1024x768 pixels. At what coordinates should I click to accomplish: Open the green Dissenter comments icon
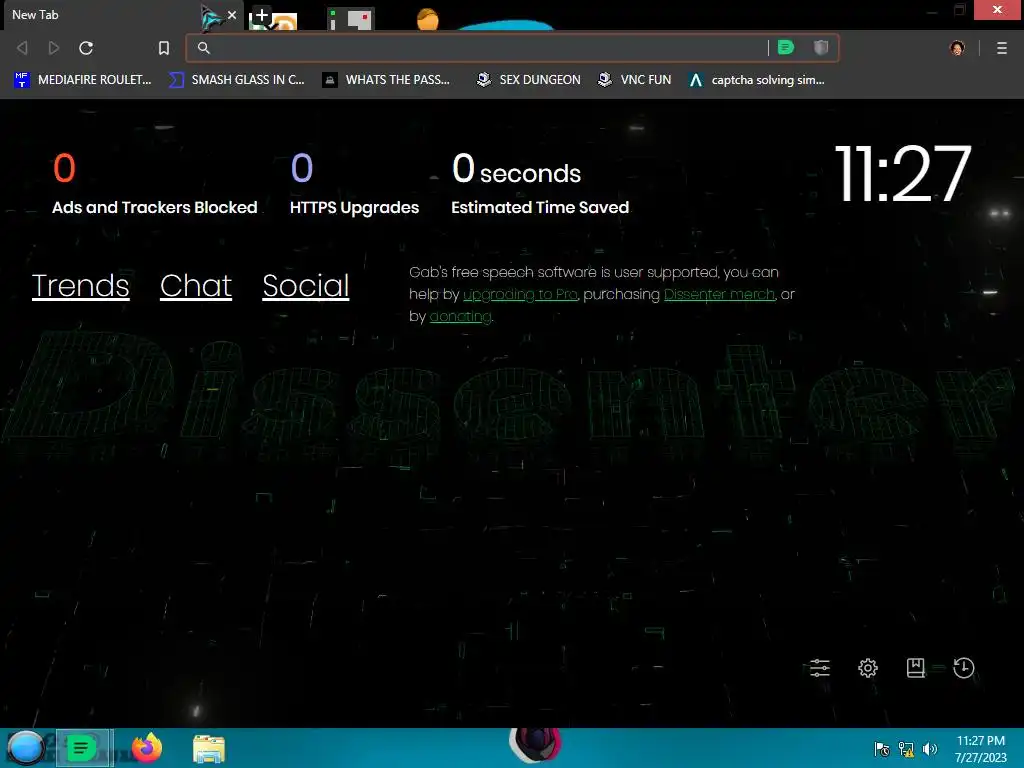[x=786, y=47]
